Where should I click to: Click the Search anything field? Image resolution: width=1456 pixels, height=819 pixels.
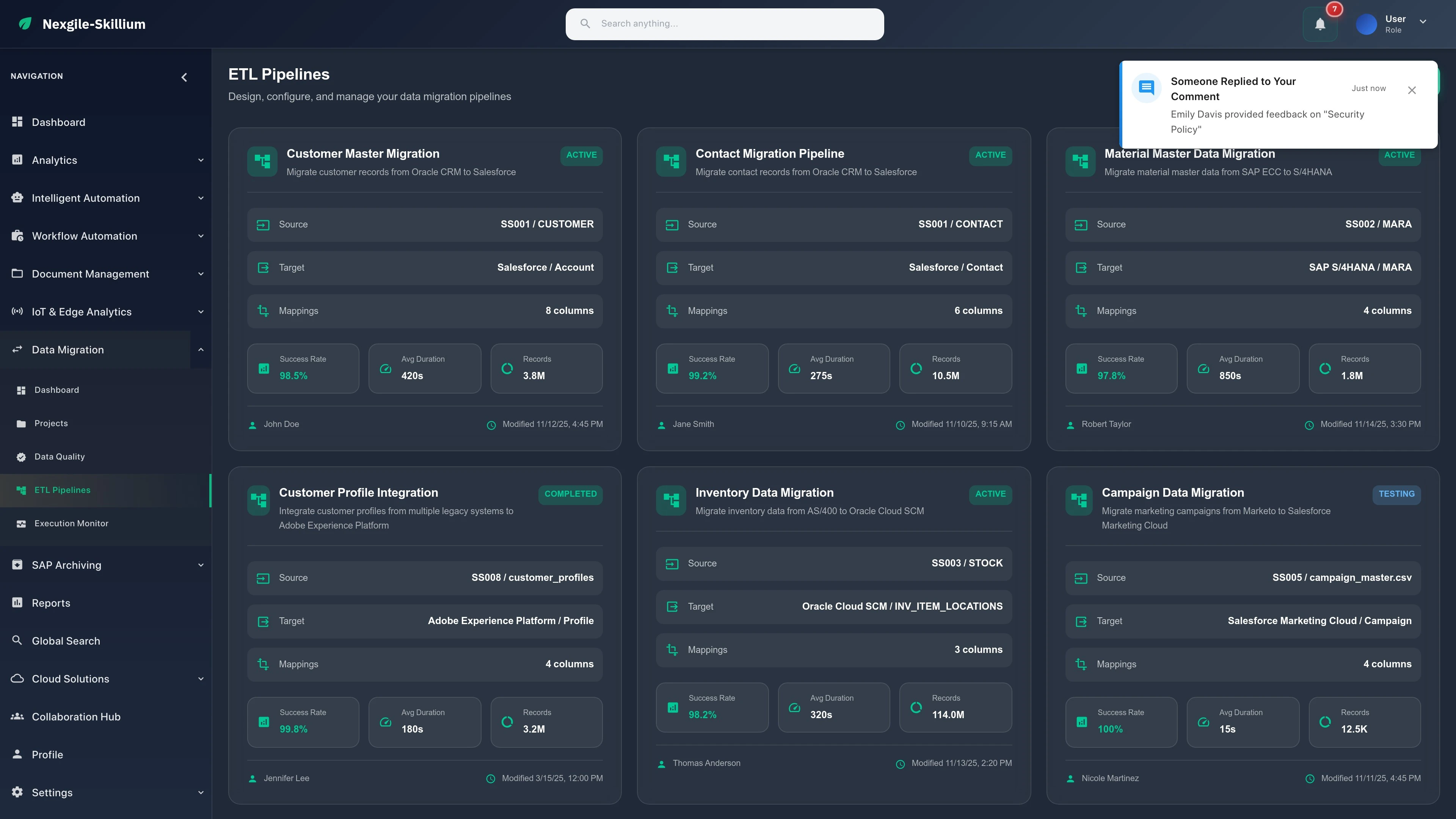(x=724, y=24)
